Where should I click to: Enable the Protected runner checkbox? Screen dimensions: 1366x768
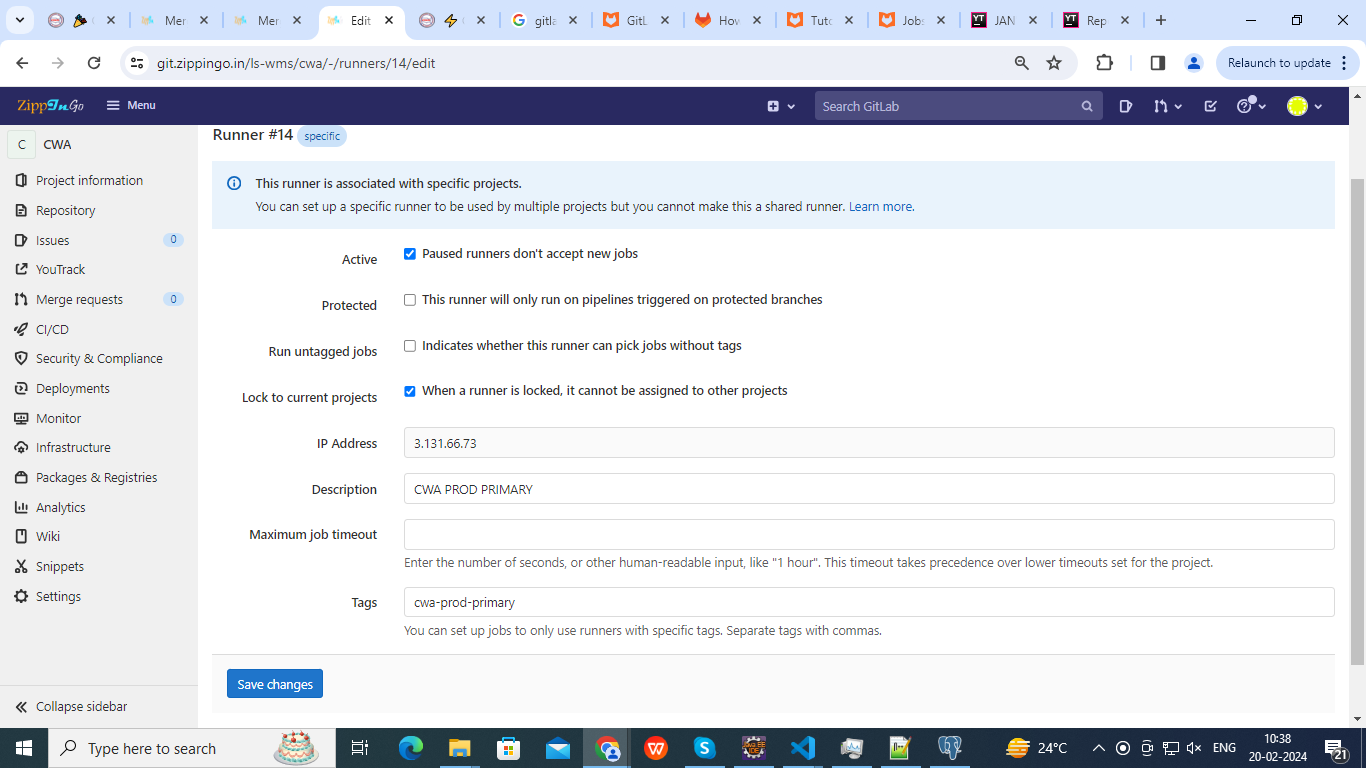(410, 300)
